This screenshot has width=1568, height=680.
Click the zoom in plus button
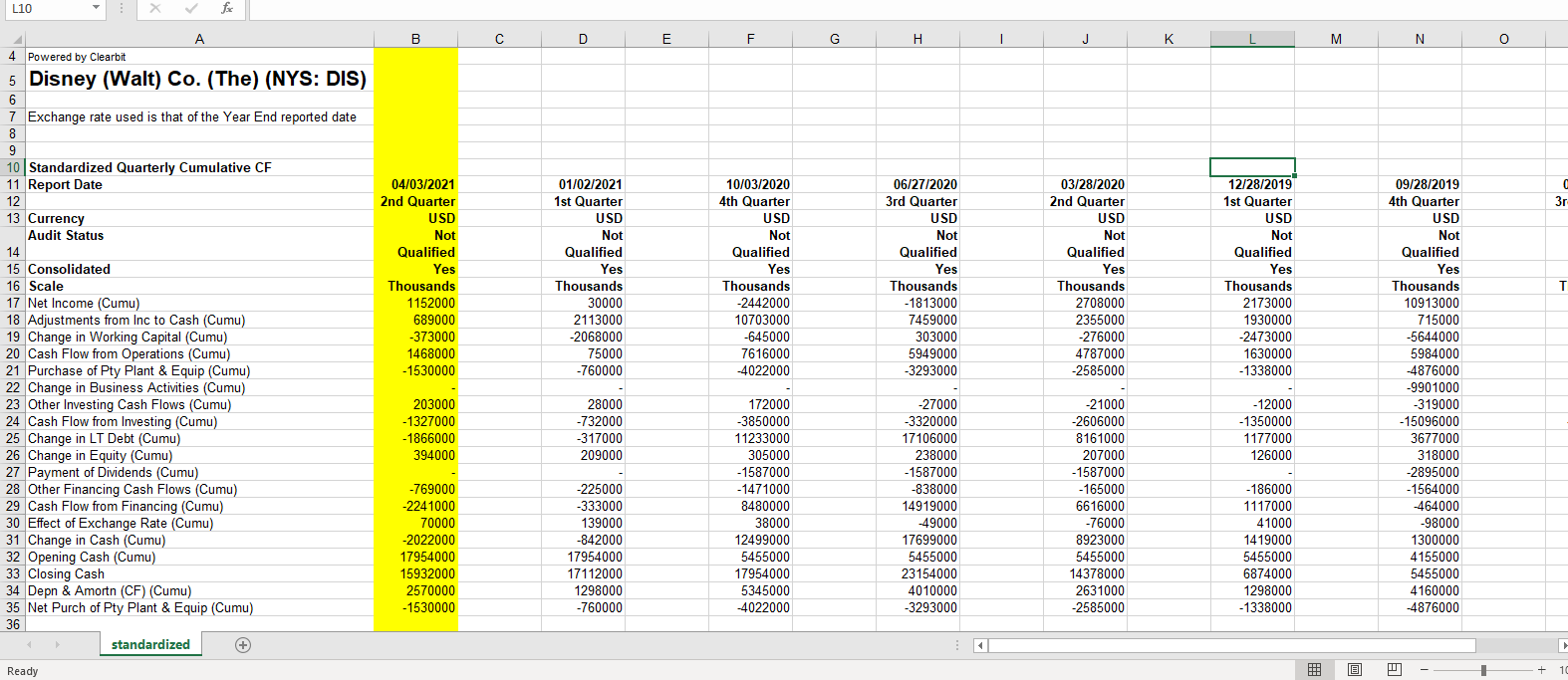(x=1541, y=670)
